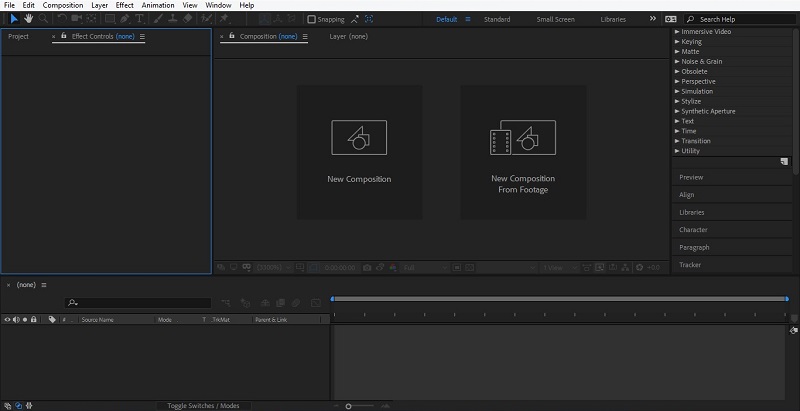Select the Zoom magnifier tool
800x411 pixels.
click(44, 19)
